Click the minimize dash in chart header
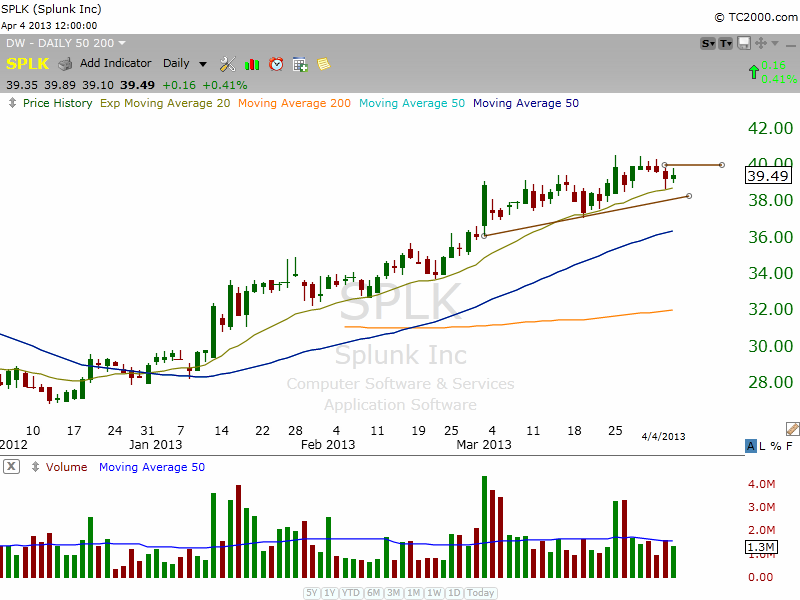This screenshot has height=600, width=800. 790,45
